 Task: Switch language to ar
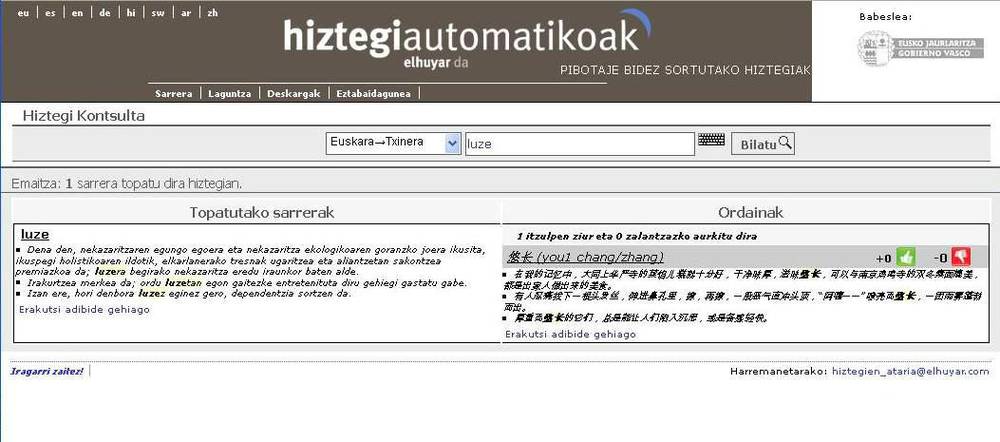[x=186, y=13]
